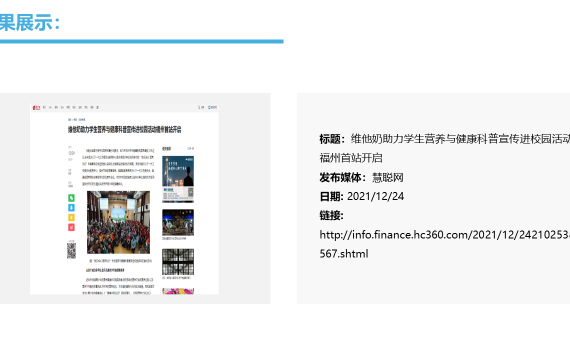570x360 pixels.
Task: Click the green WeChat share icon
Action: (x=71, y=198)
